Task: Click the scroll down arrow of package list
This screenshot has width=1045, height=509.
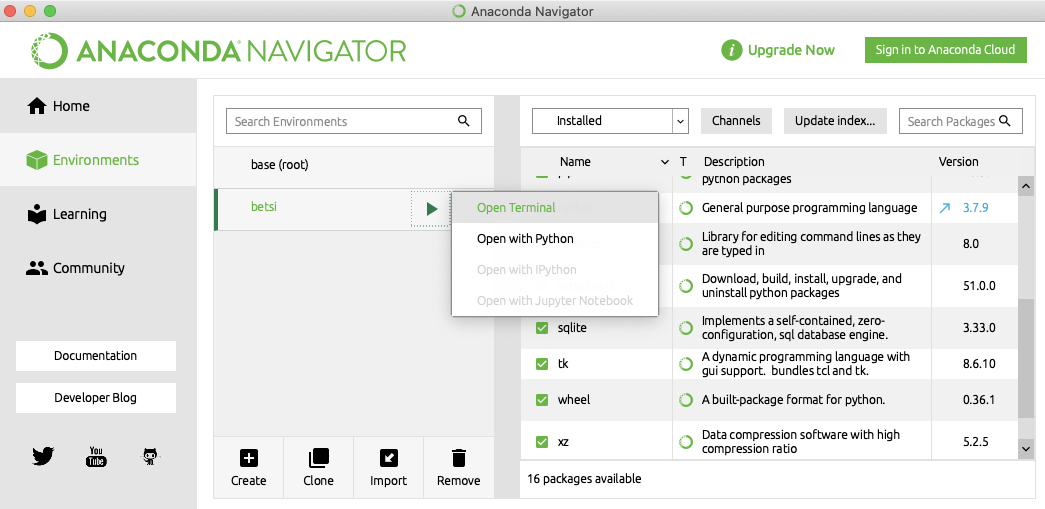Action: [x=1026, y=450]
